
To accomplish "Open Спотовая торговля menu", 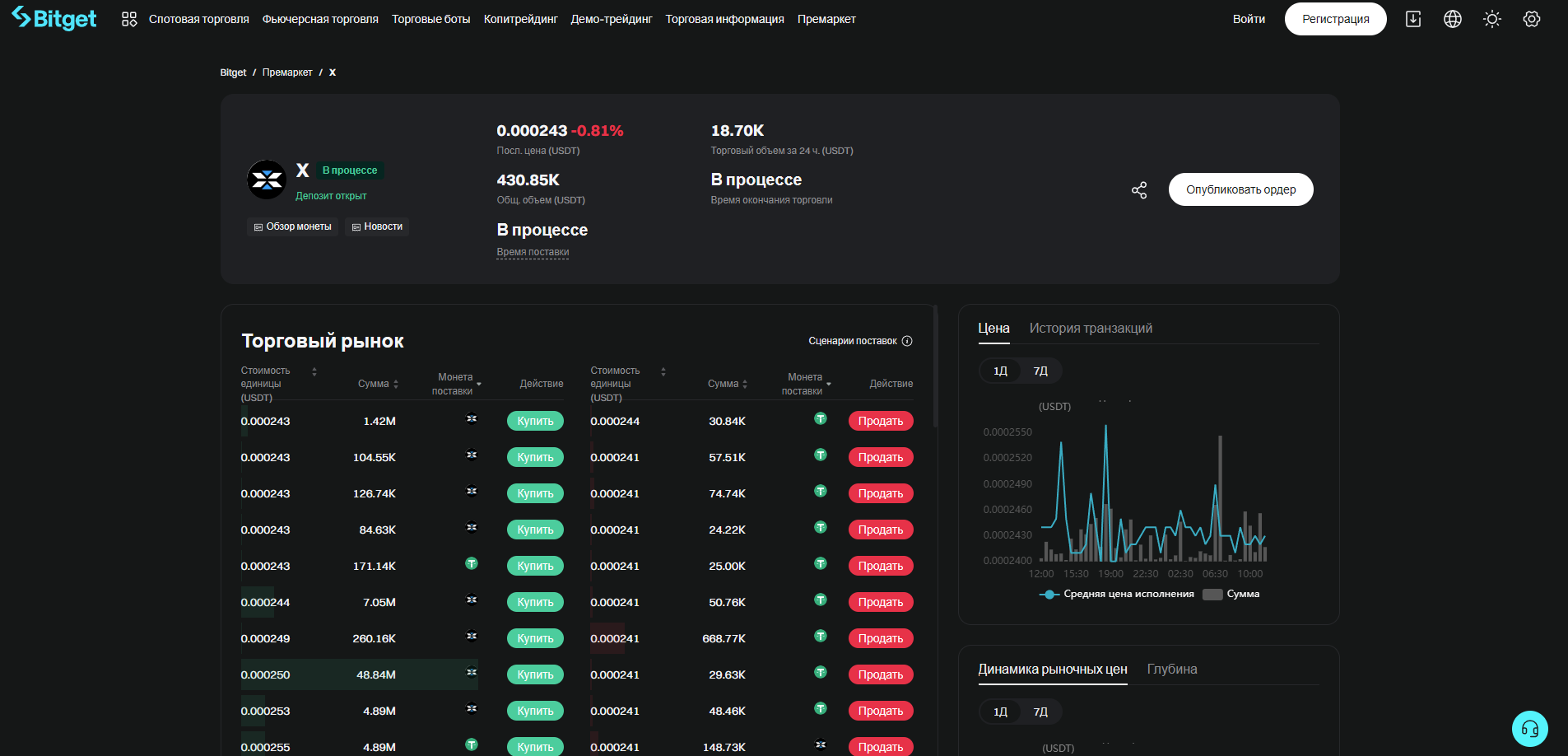I will pyautogui.click(x=199, y=19).
